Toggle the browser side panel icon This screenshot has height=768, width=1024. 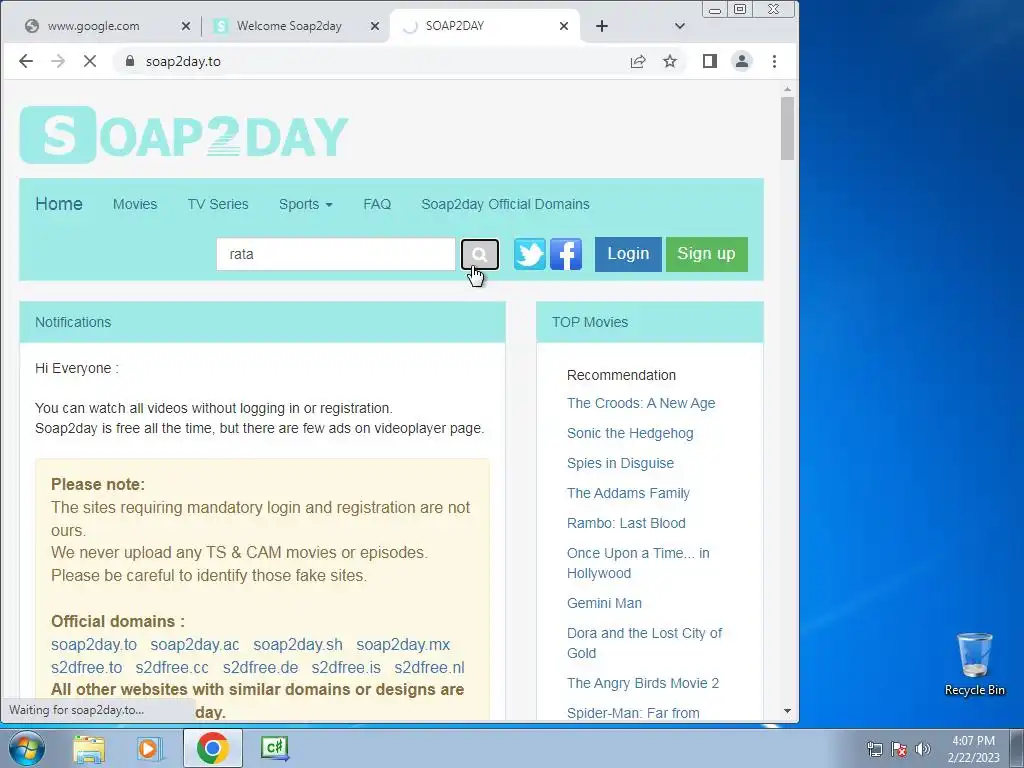pyautogui.click(x=710, y=61)
